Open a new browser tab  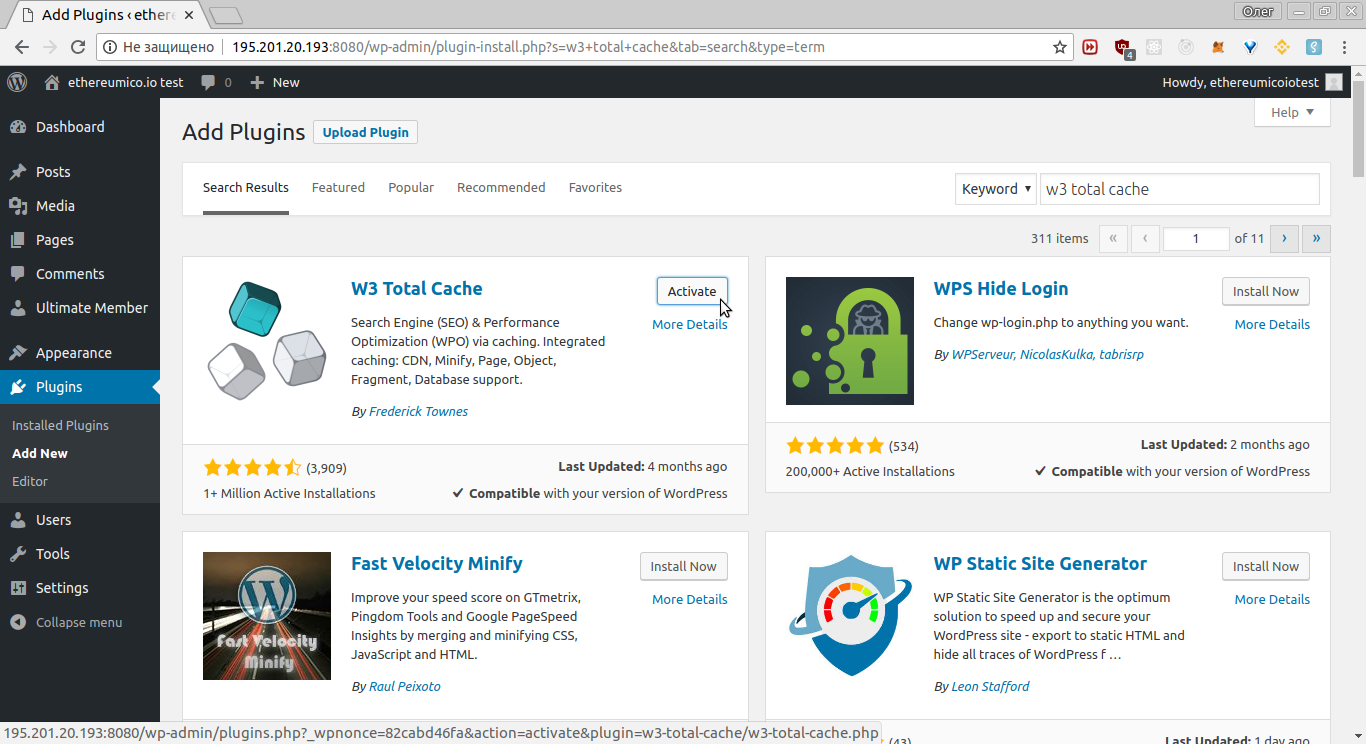tap(227, 15)
